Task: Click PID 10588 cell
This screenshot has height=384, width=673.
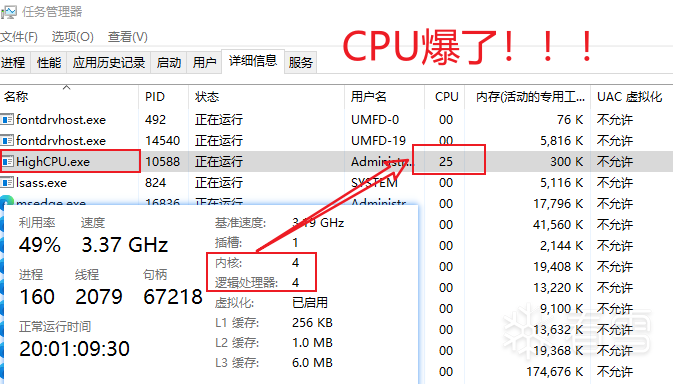Action: coord(163,161)
